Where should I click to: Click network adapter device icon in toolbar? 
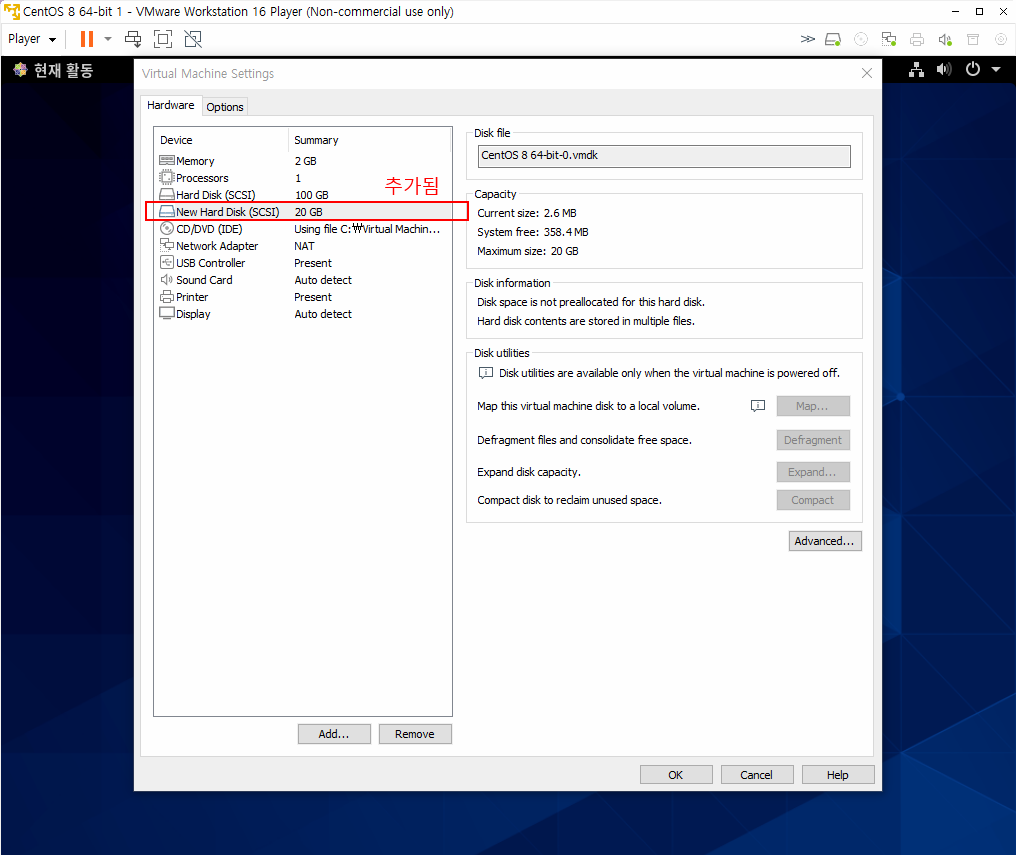(889, 40)
